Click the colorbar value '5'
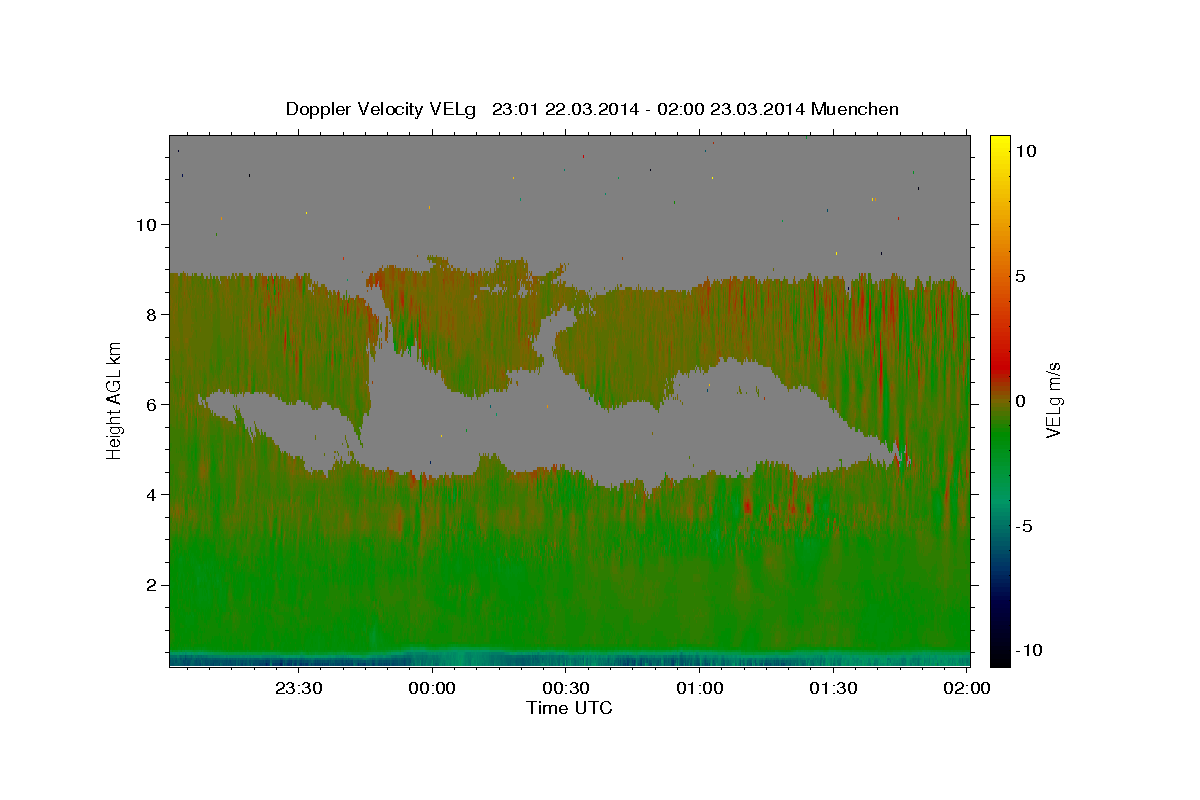1200x800 pixels. [1020, 276]
